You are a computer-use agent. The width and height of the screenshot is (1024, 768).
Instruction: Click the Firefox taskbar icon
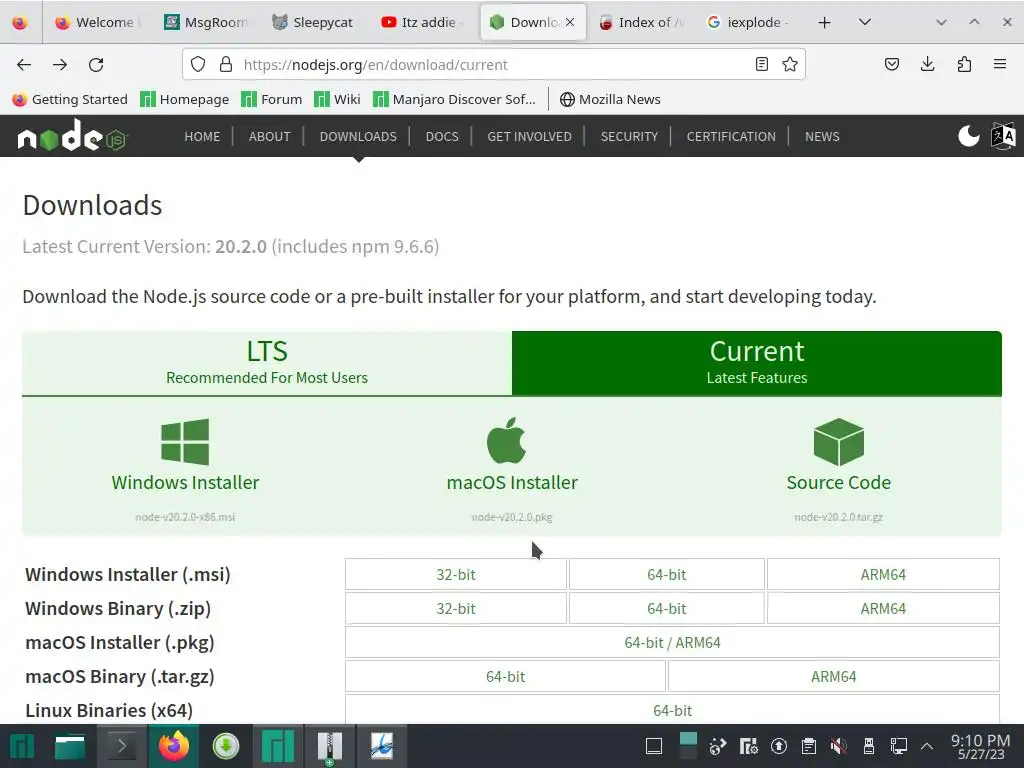(x=174, y=746)
